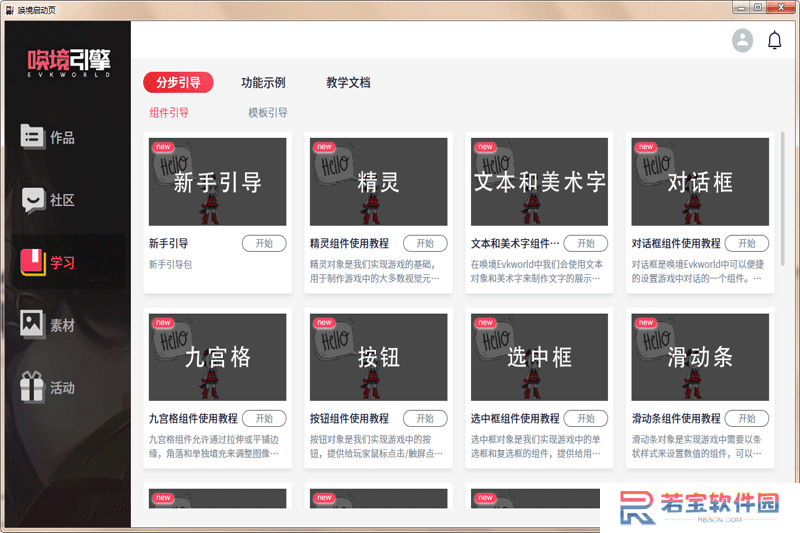
Task: Start the 对话框组件使用教程 tutorial
Action: coord(747,243)
